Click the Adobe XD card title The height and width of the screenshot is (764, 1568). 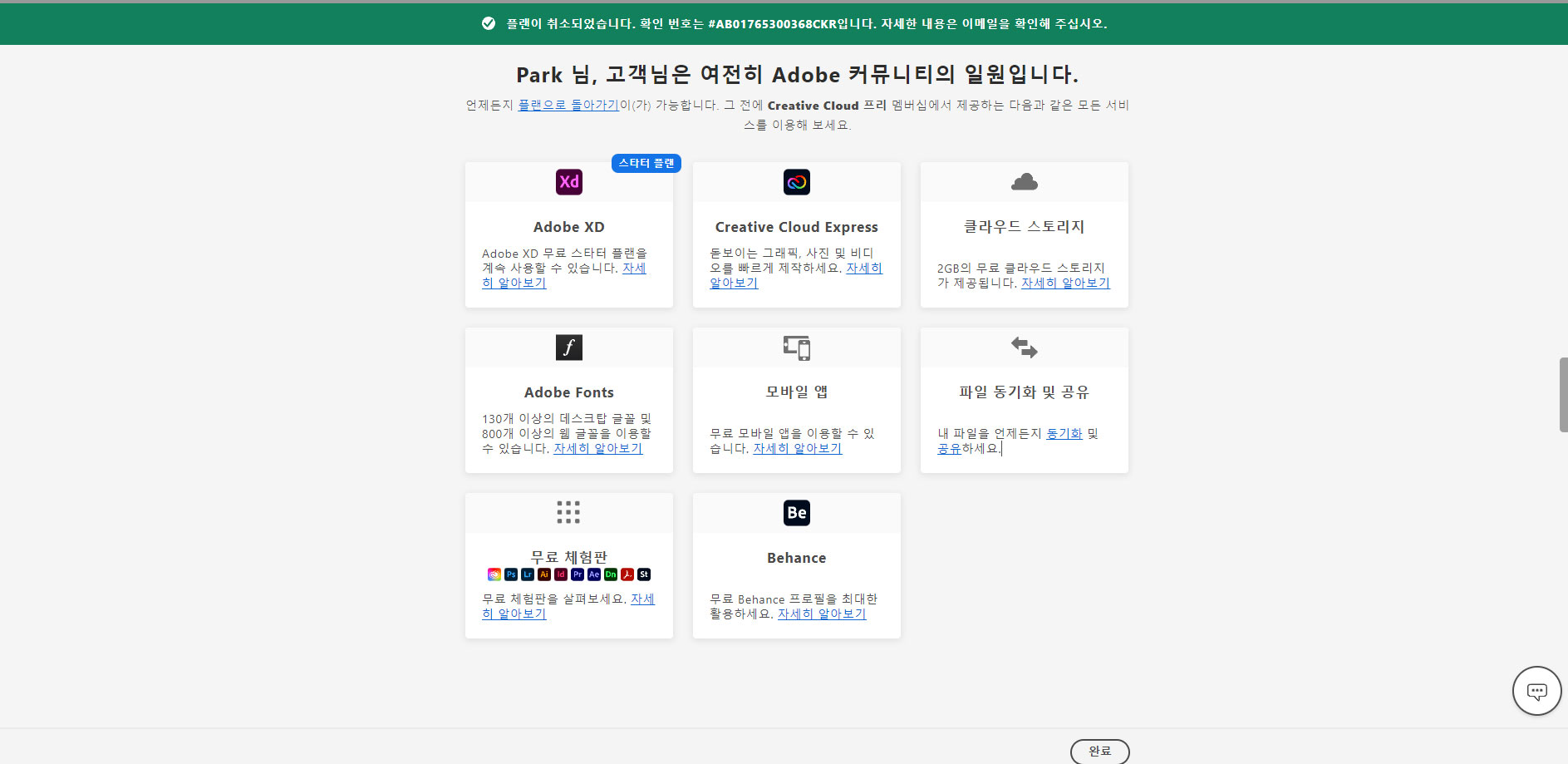pos(569,227)
